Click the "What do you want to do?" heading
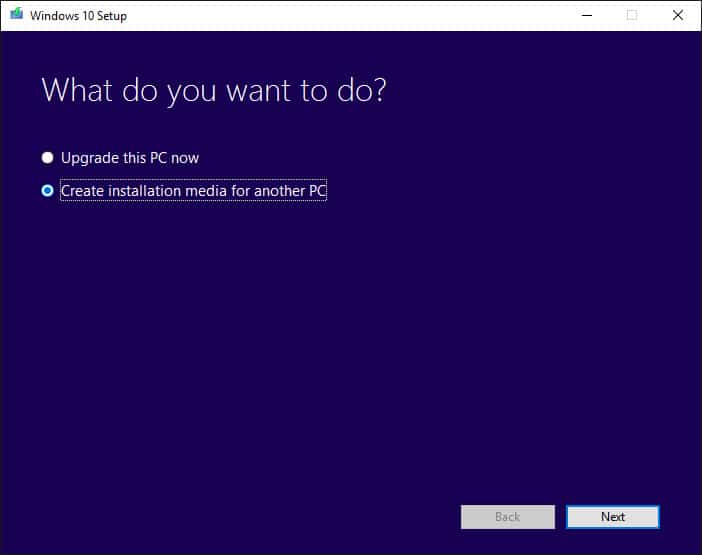This screenshot has width=702, height=555. pyautogui.click(x=213, y=91)
